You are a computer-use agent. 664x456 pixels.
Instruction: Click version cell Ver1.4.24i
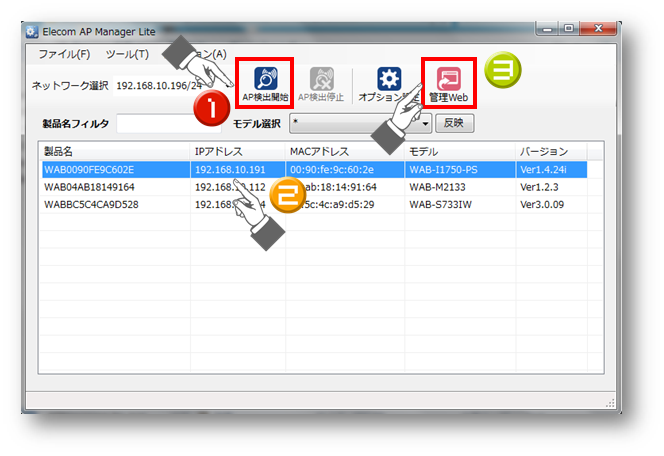pos(543,170)
